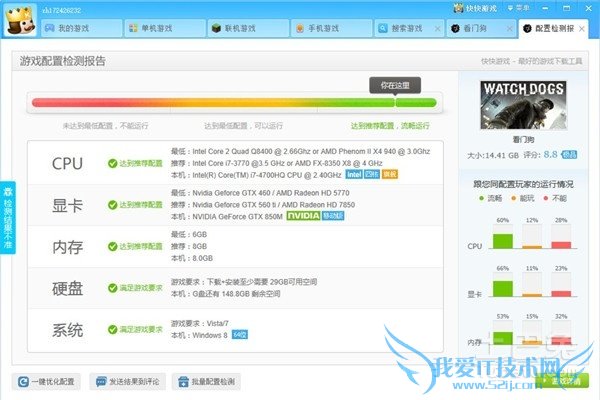
Task: Click the 你在这里 position marker
Action: (x=395, y=85)
